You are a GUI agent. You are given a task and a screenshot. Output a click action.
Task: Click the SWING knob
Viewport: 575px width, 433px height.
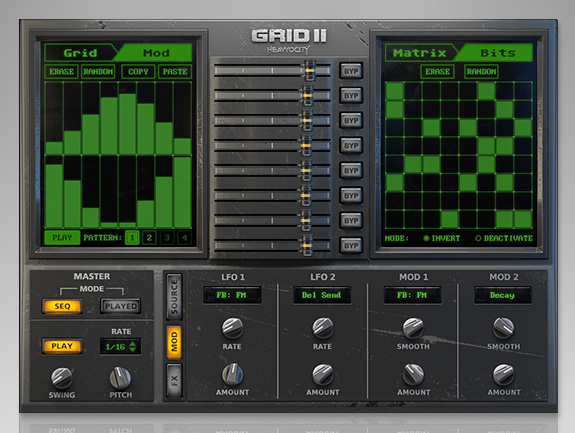(62, 378)
